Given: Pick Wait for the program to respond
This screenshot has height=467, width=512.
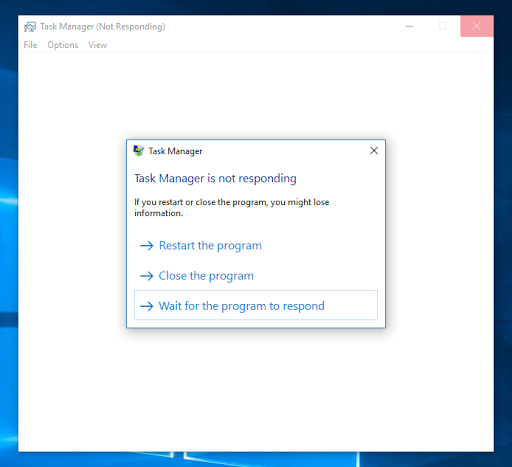Looking at the screenshot, I should click(256, 305).
